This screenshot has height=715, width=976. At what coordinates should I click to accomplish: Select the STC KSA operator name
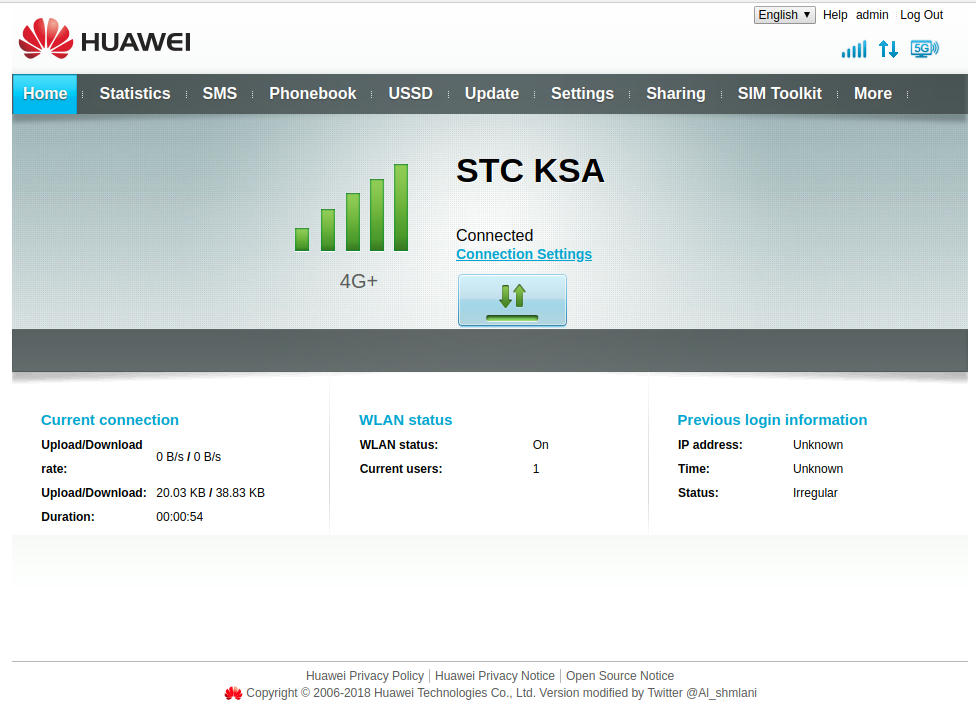coord(530,171)
